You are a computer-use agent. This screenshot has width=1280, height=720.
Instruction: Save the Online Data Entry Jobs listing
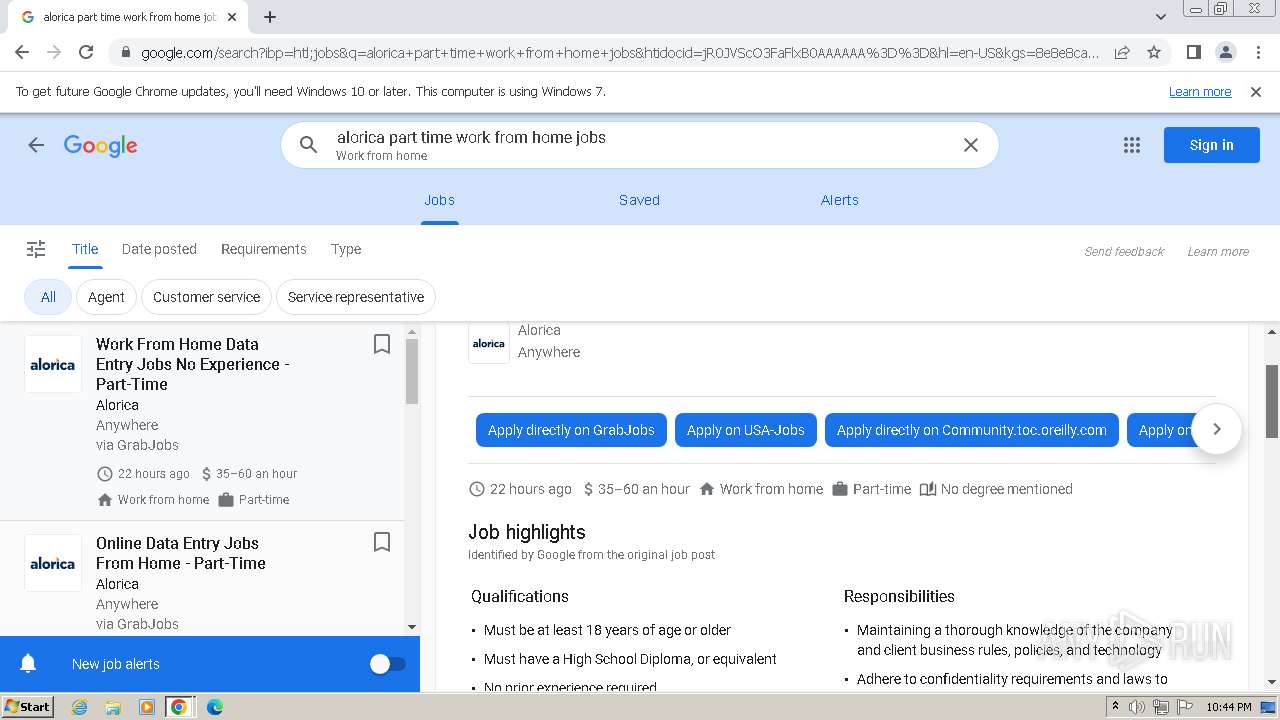381,542
